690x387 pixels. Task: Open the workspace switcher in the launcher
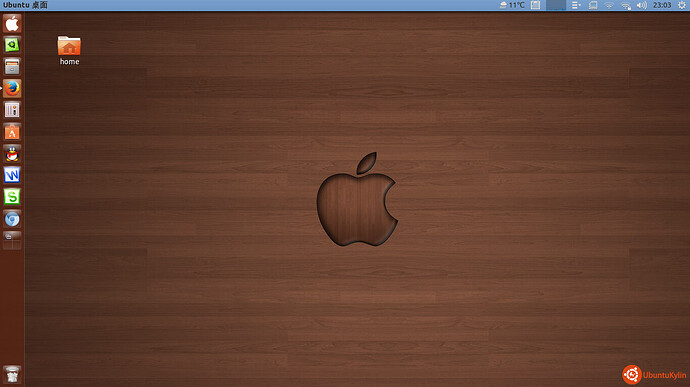pyautogui.click(x=12, y=240)
